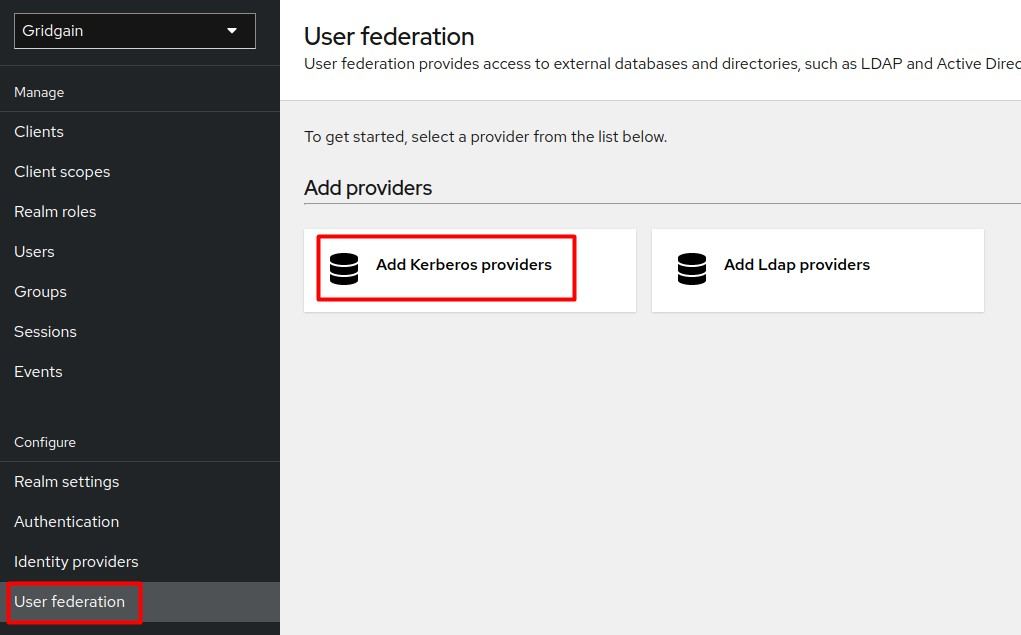Open Events section
The width and height of the screenshot is (1021, 635).
(x=140, y=372)
